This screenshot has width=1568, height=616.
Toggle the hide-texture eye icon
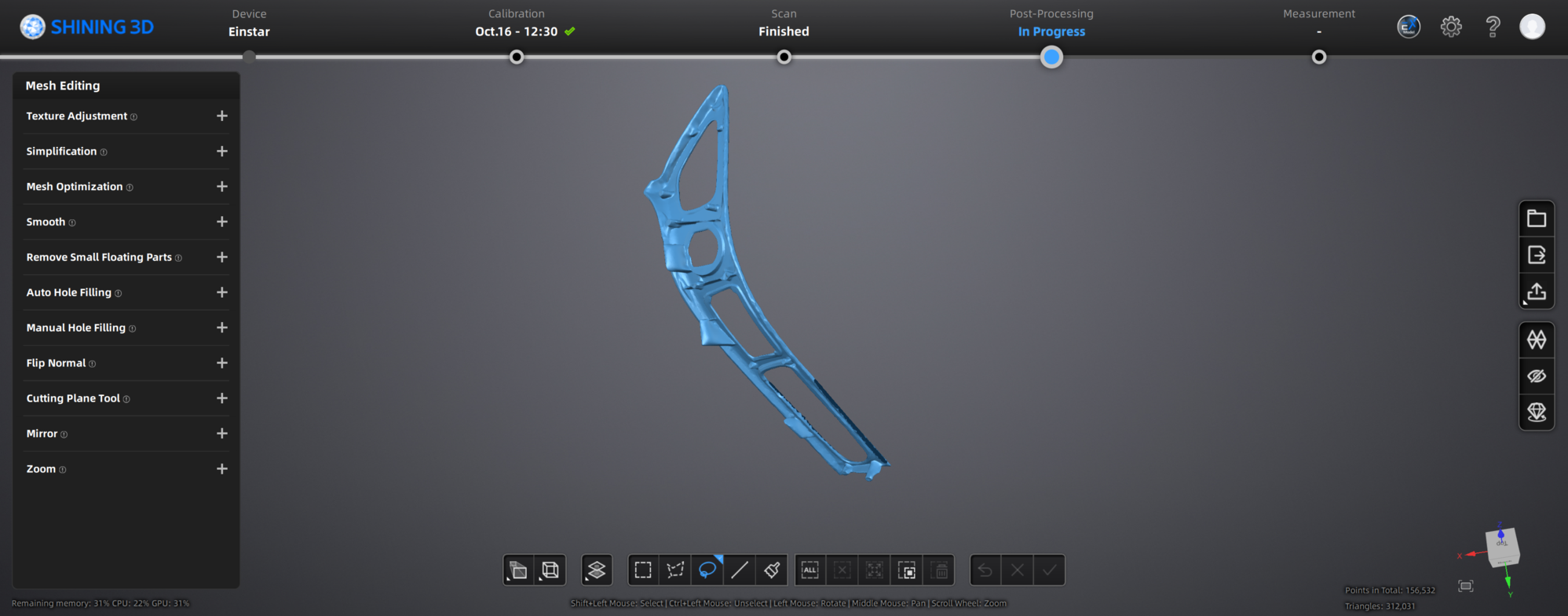click(x=1537, y=376)
